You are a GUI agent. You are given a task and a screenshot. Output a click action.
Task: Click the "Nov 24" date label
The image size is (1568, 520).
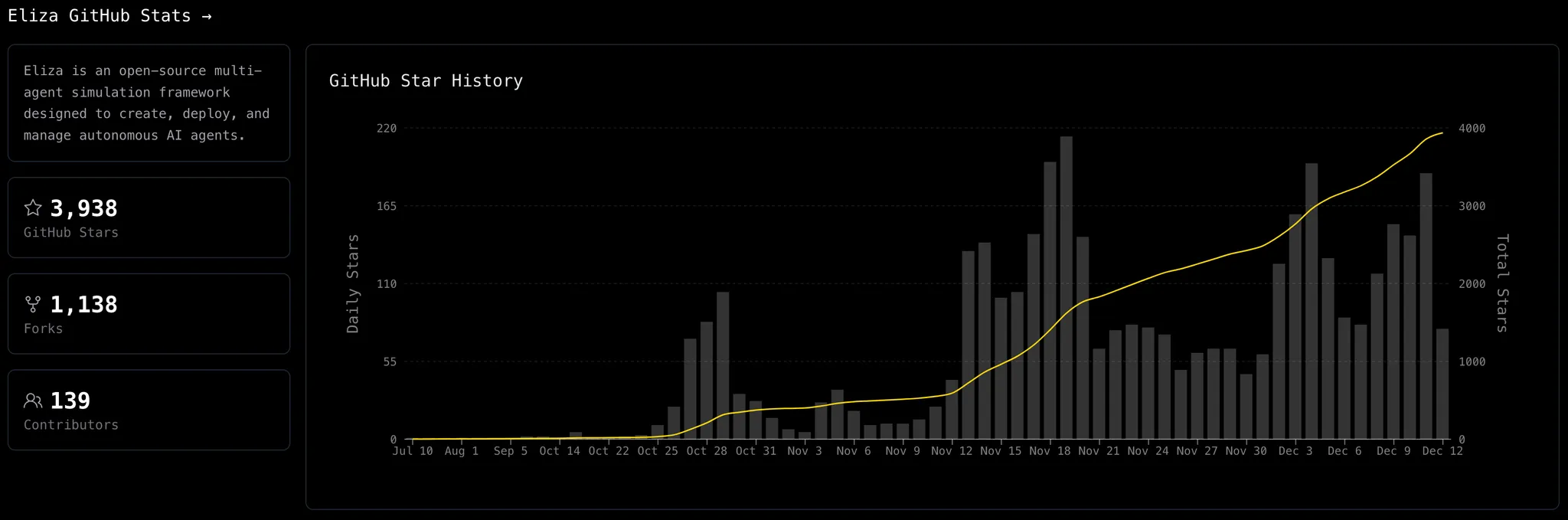[x=1148, y=451]
